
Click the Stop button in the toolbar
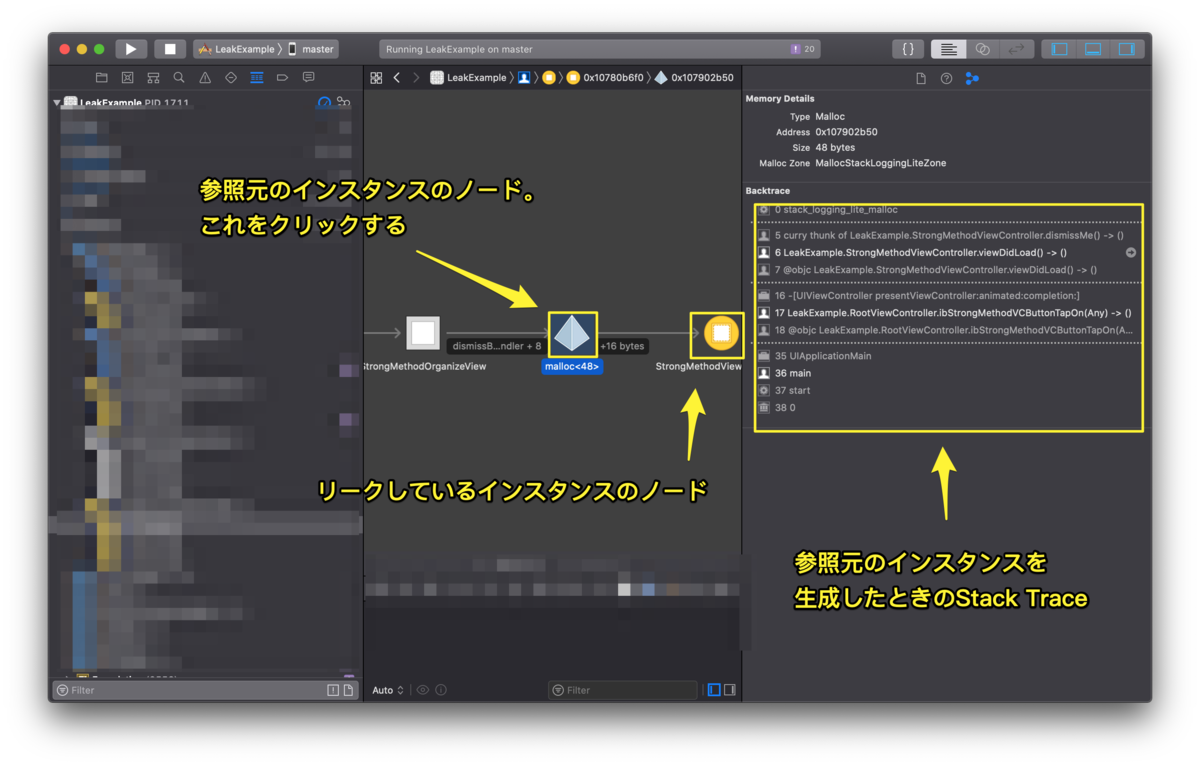click(170, 49)
